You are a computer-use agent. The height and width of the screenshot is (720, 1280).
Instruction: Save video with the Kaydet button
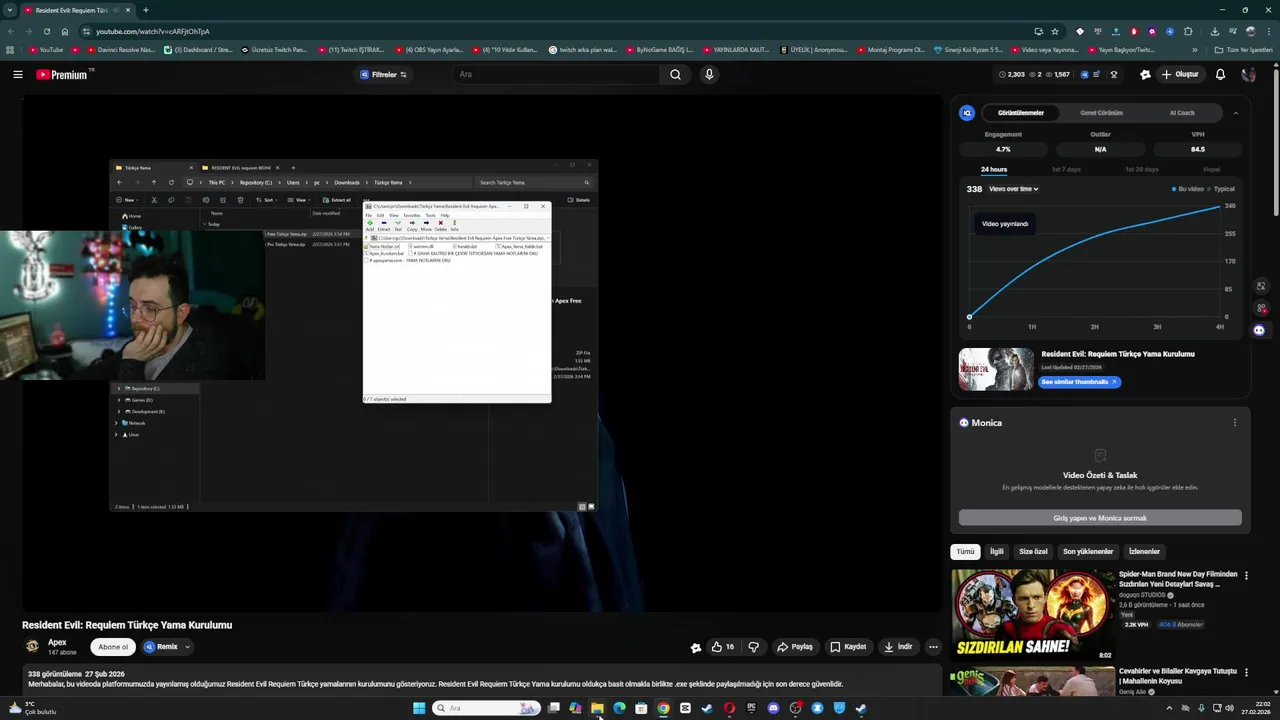848,647
